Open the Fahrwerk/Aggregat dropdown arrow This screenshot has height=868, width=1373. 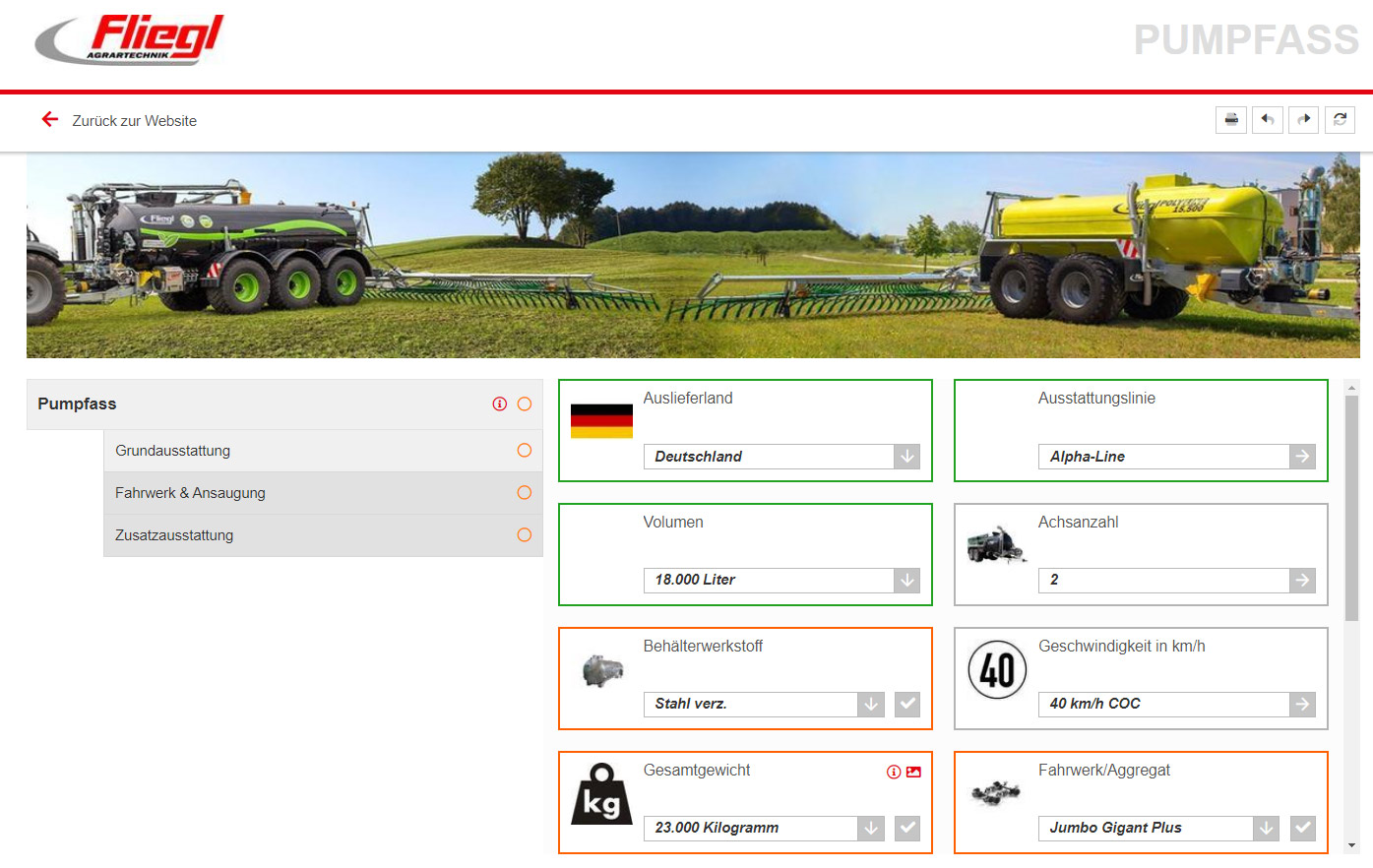point(1266,829)
